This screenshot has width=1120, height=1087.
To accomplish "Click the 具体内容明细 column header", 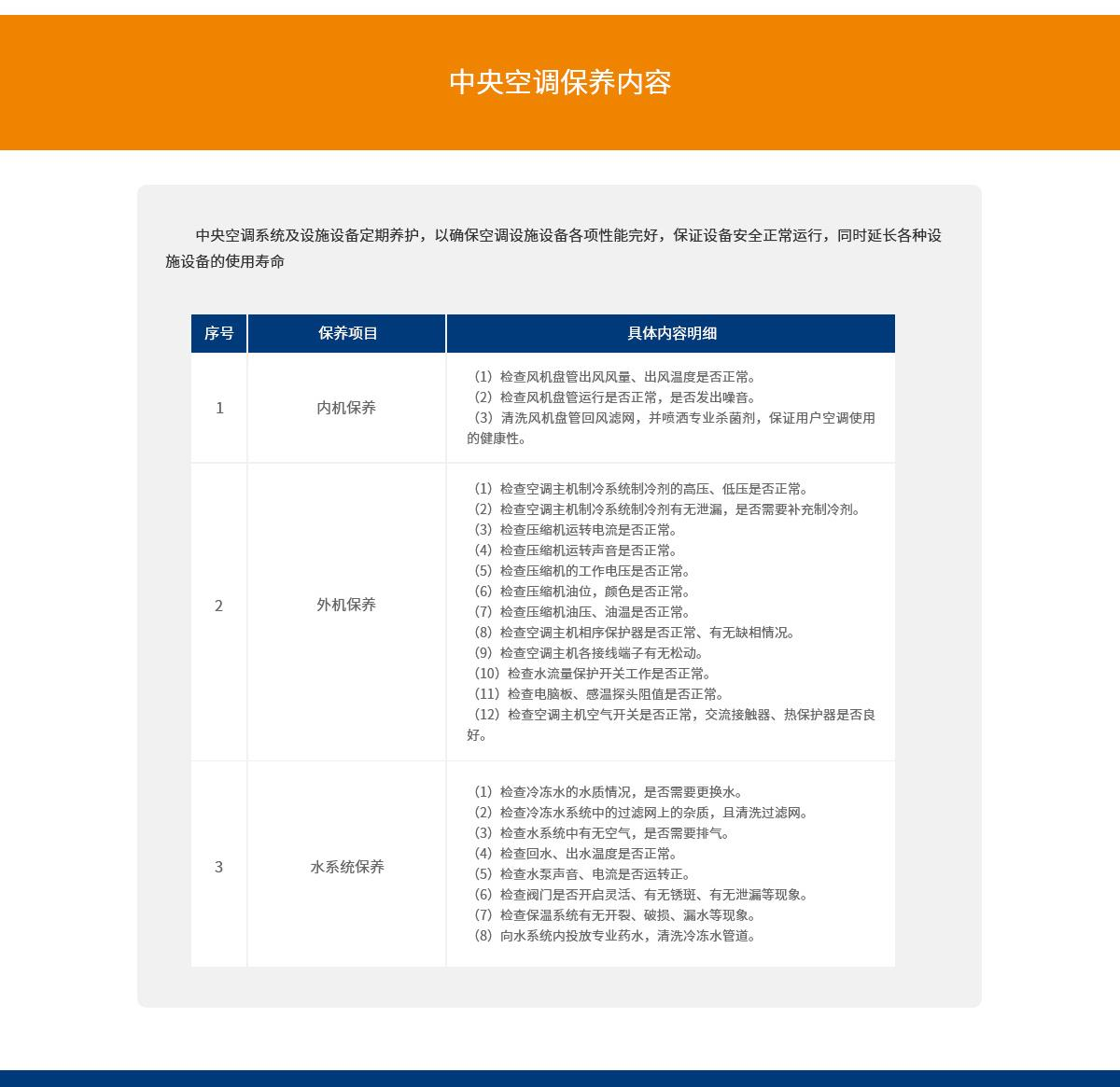I will coord(671,333).
